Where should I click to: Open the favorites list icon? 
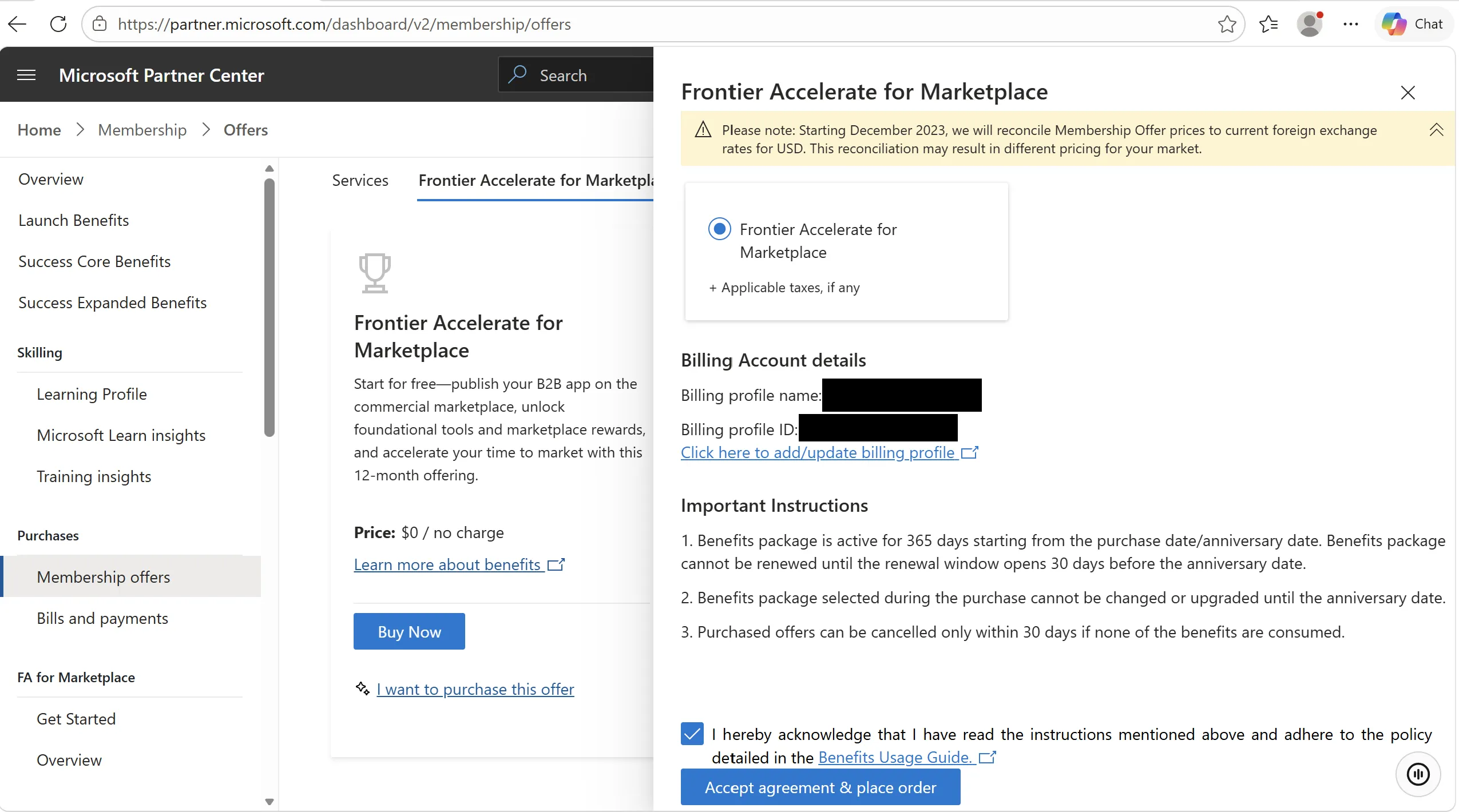coord(1268,24)
